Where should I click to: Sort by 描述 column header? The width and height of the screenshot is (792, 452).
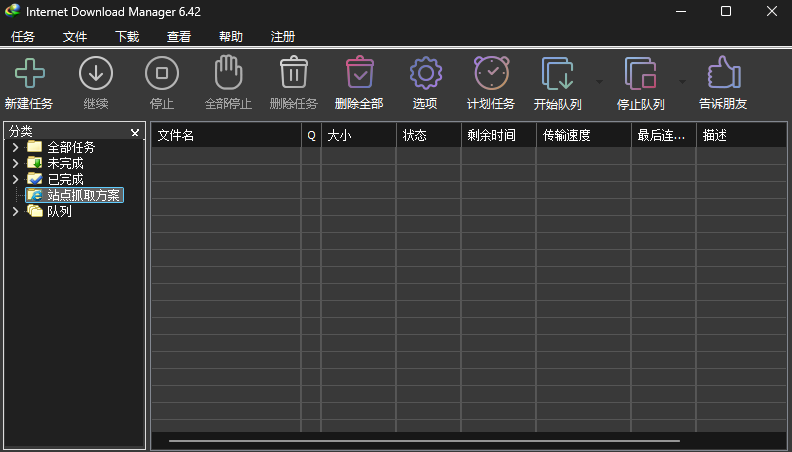[x=741, y=135]
